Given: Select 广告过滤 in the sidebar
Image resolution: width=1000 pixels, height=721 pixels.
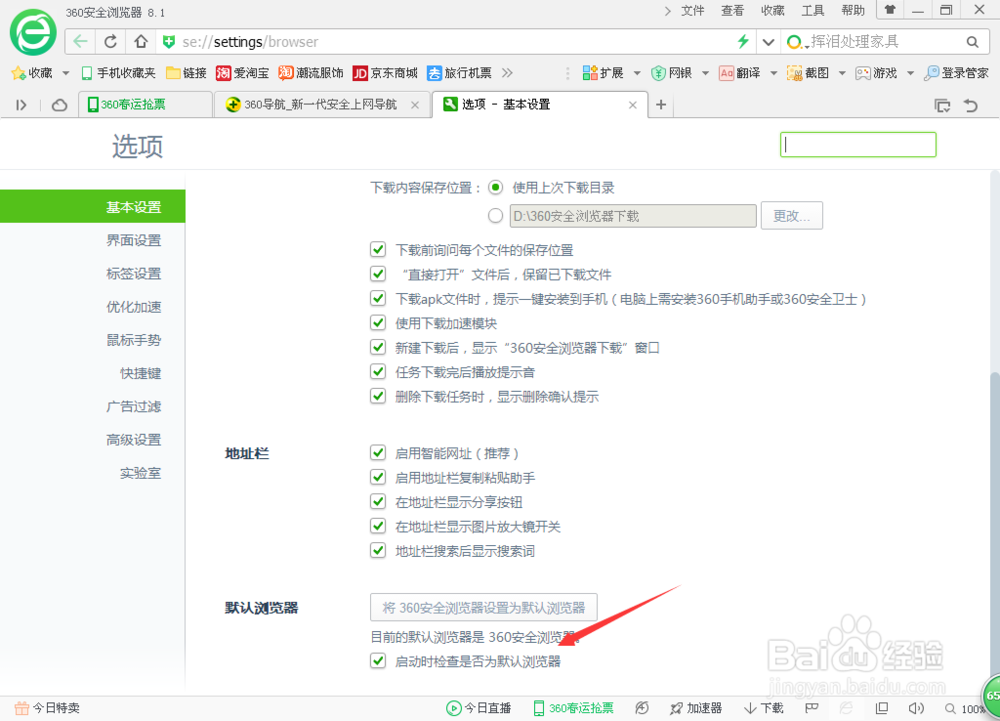Looking at the screenshot, I should pyautogui.click(x=133, y=406).
